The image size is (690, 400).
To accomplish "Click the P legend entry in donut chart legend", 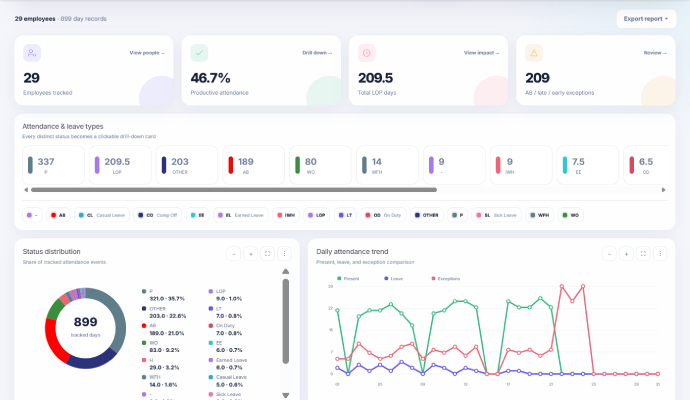I will (163, 295).
